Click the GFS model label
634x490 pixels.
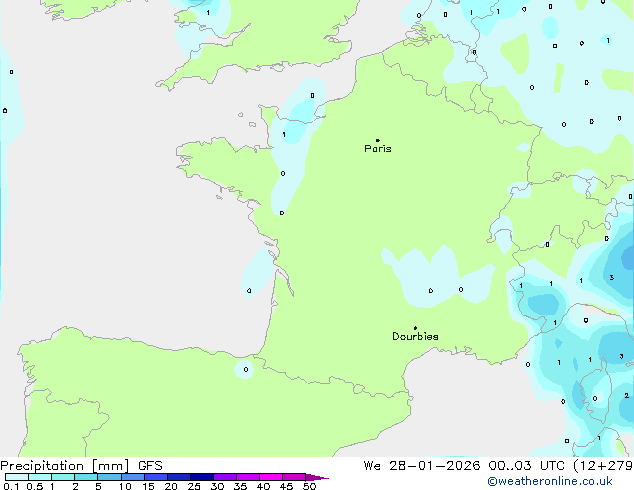[x=150, y=466]
